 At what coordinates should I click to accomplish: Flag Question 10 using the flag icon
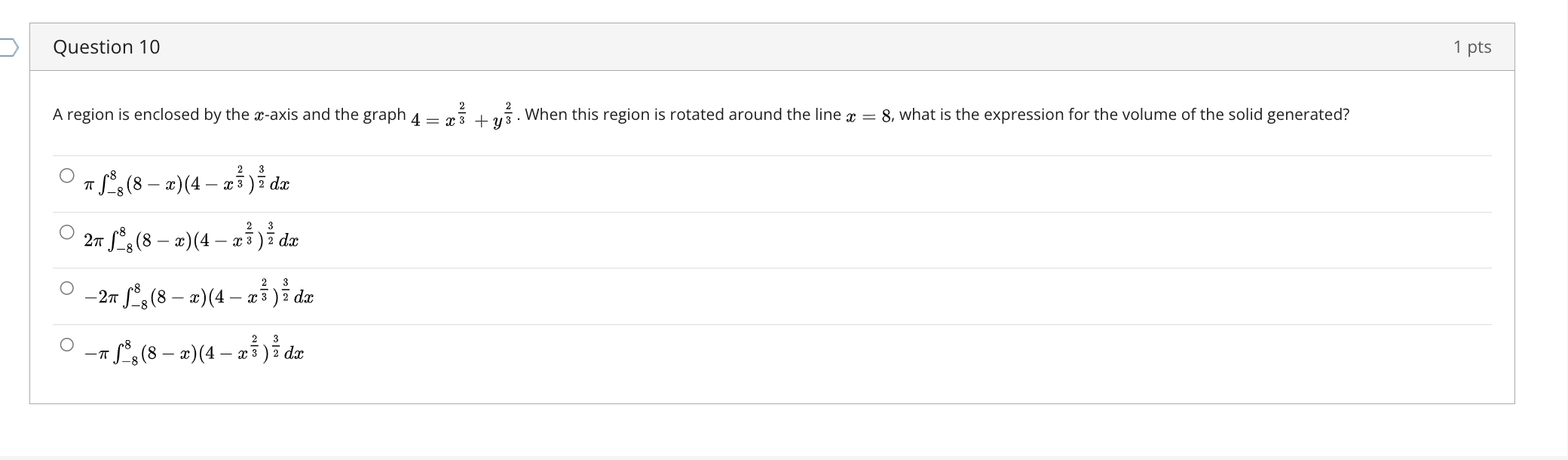coord(8,48)
